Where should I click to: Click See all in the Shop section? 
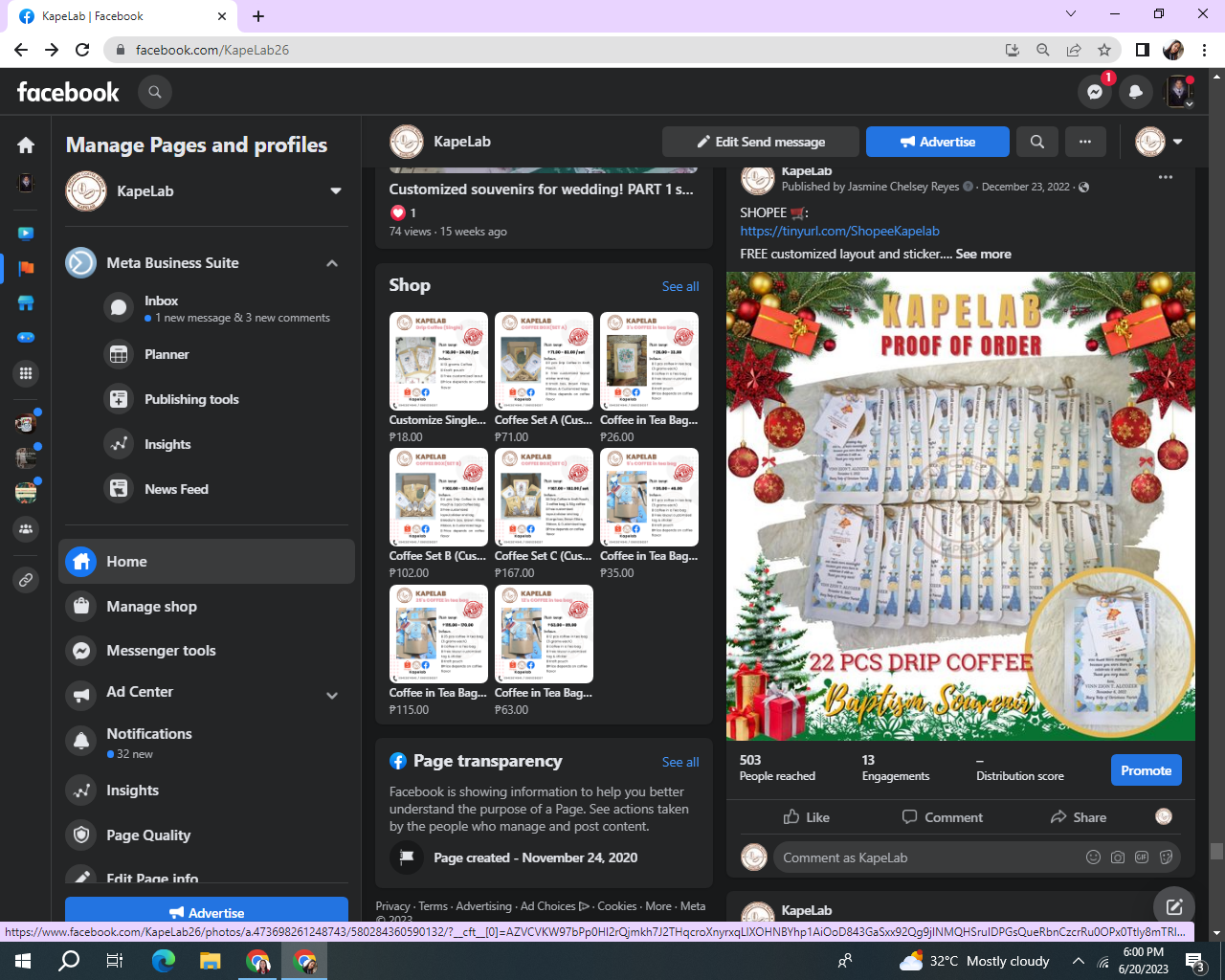coord(680,286)
